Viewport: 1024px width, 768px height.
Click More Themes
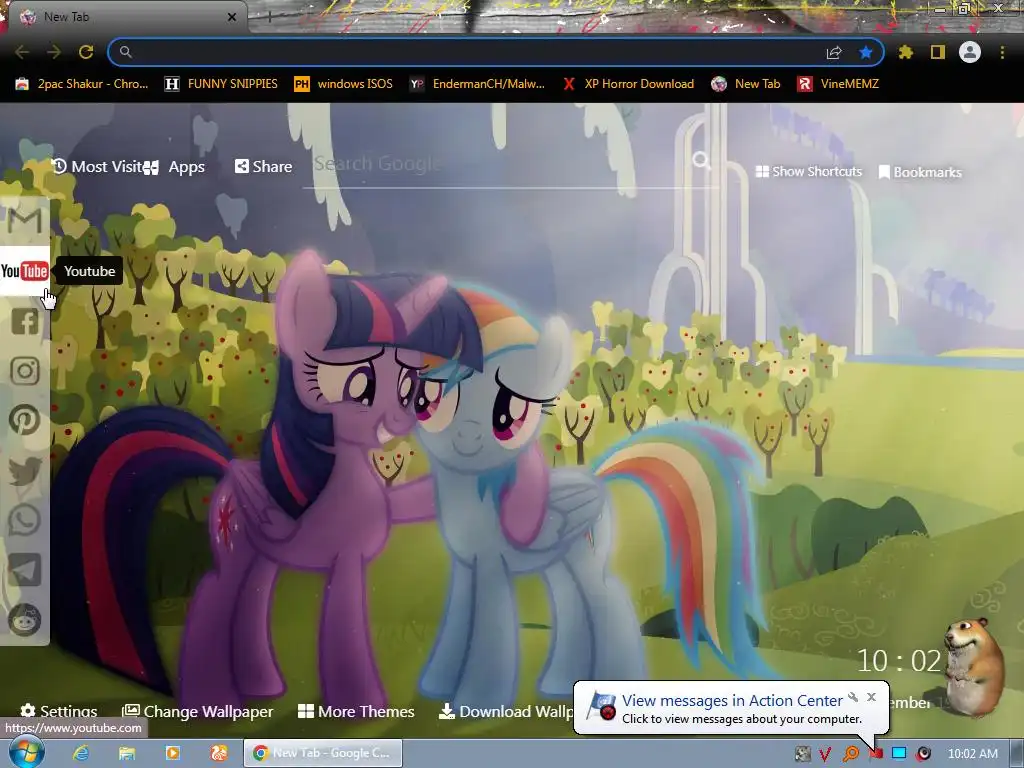356,711
